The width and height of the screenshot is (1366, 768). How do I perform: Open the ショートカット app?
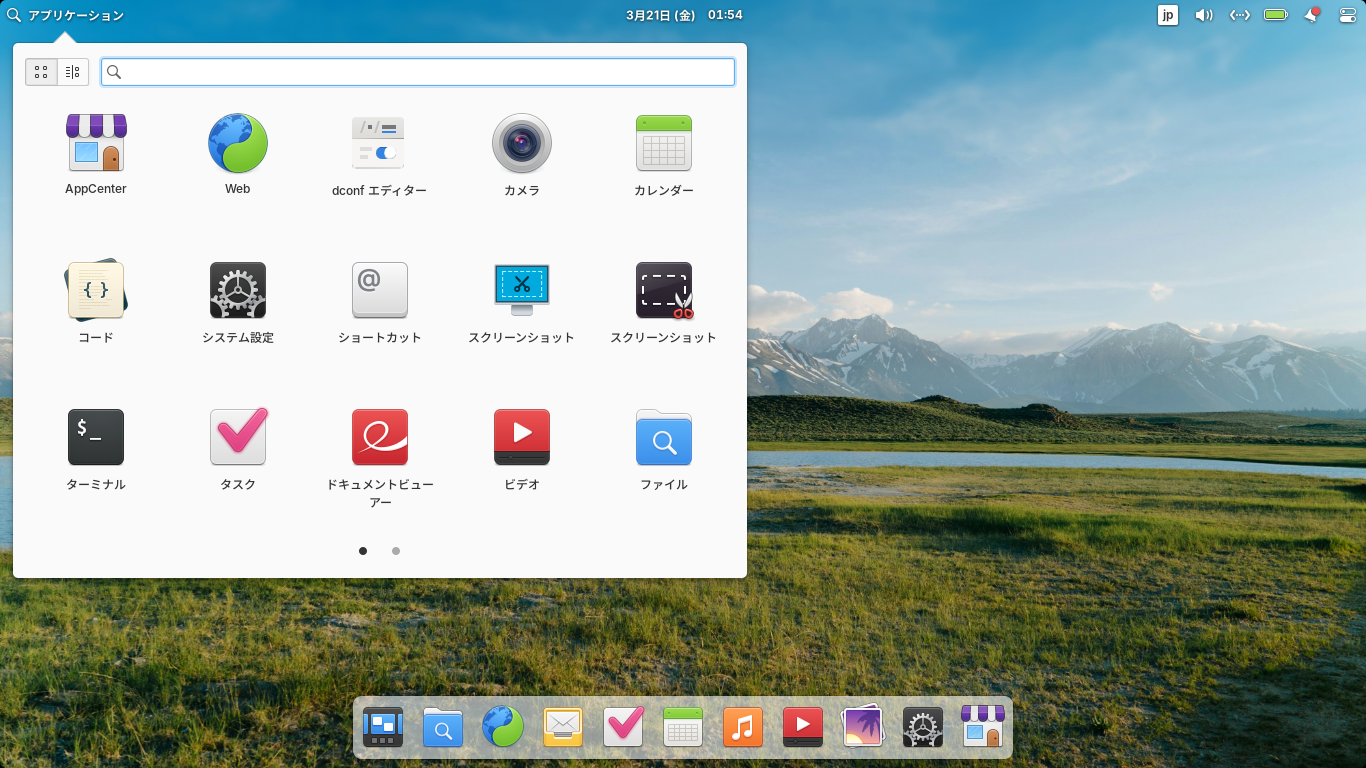tap(379, 290)
